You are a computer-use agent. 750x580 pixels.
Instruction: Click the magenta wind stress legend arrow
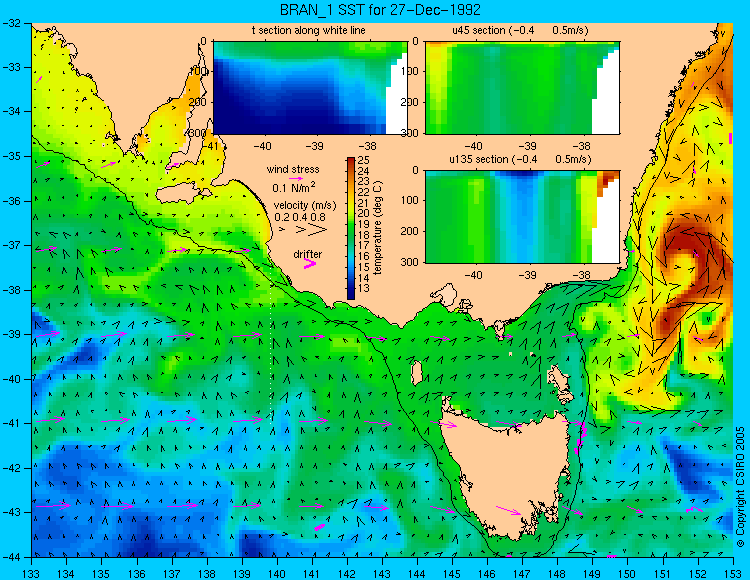[296, 178]
